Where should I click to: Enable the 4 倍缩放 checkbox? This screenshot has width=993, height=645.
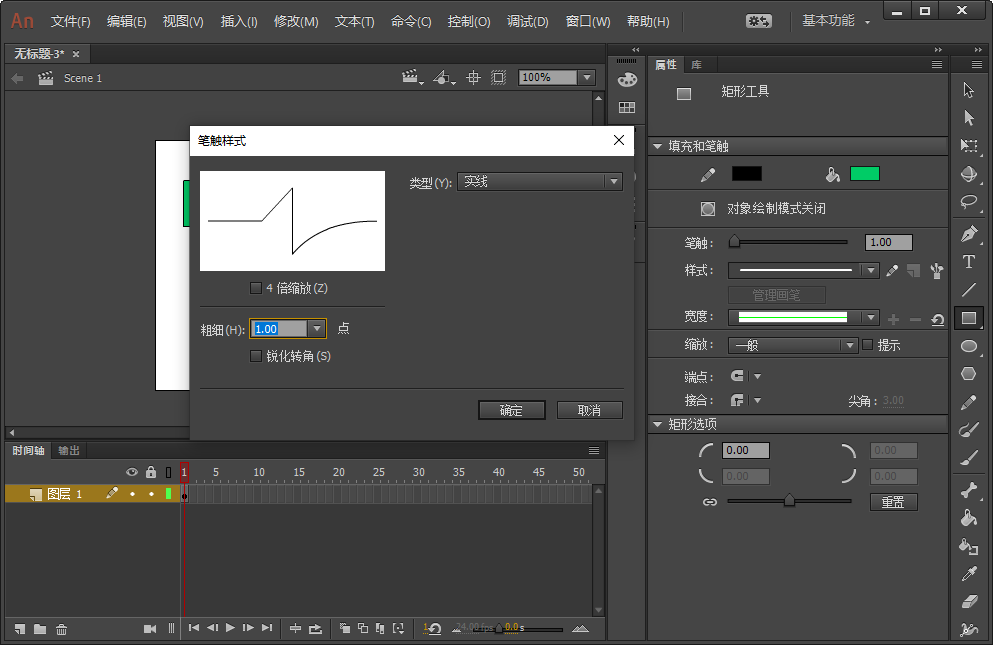coord(256,286)
